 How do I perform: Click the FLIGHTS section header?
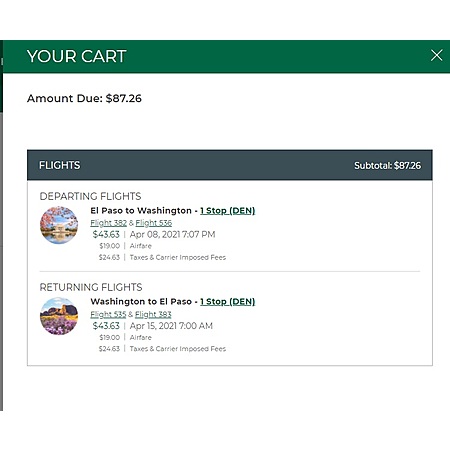[x=59, y=165]
